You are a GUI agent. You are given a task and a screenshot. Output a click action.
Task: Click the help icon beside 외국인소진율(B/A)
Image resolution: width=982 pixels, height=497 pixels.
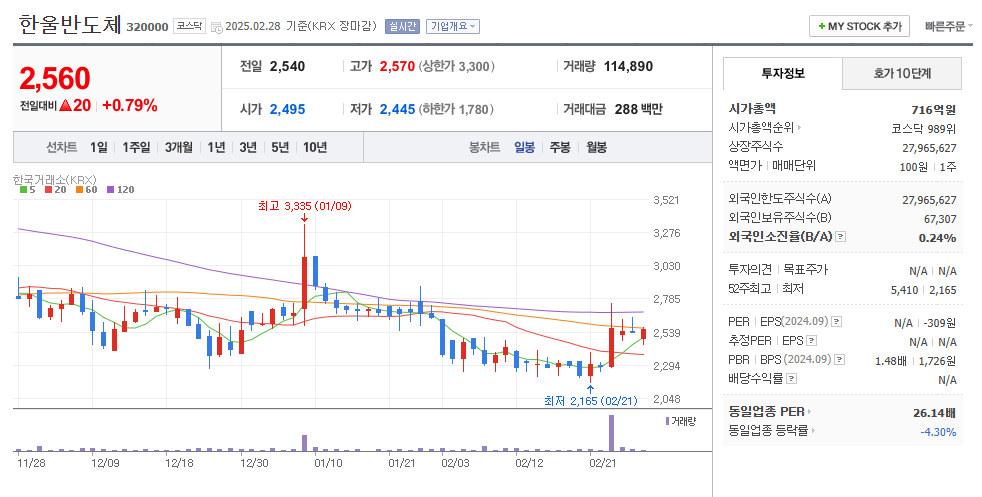click(x=841, y=237)
